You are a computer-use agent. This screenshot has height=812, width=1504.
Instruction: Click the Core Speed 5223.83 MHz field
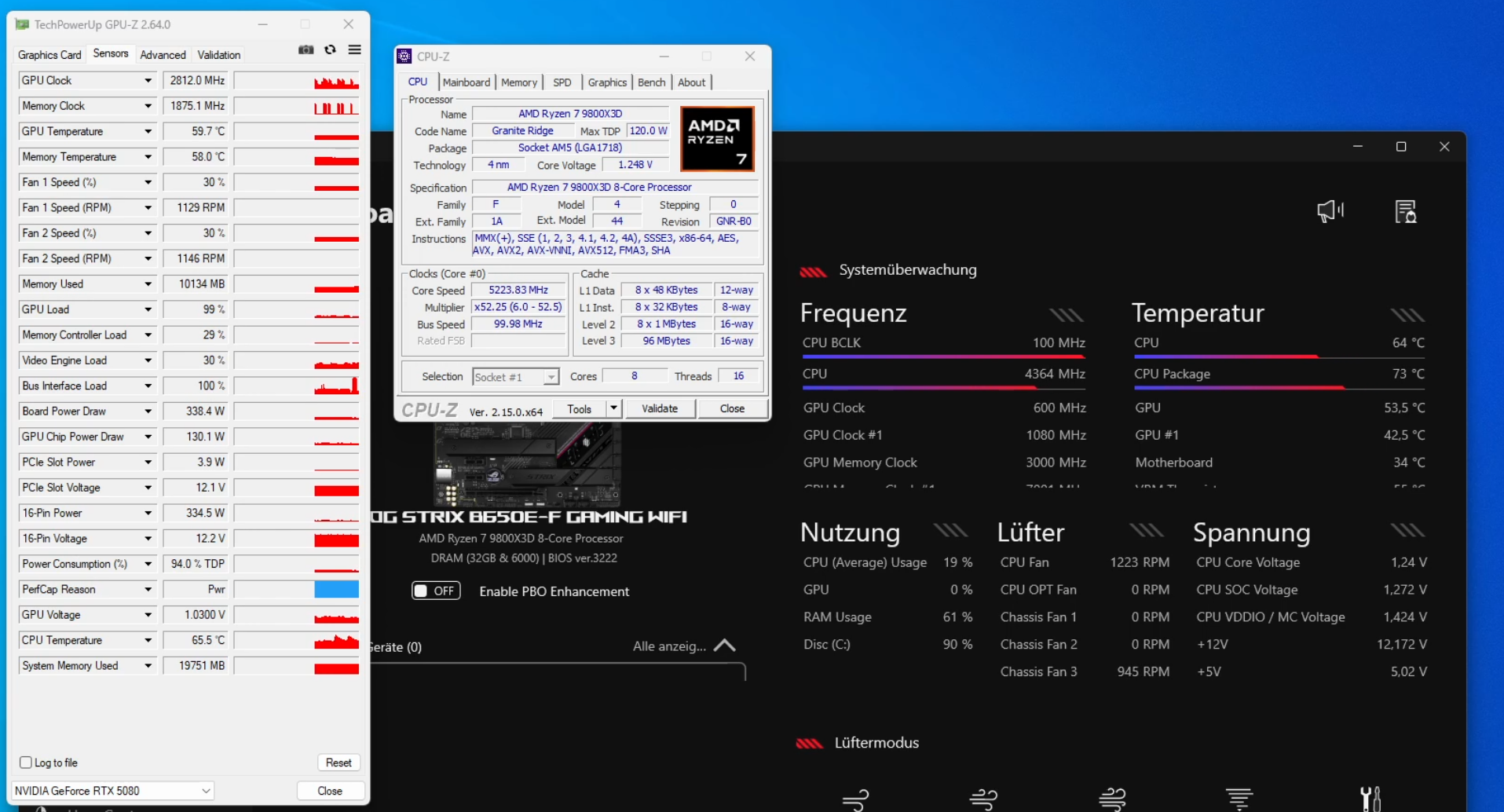(518, 291)
